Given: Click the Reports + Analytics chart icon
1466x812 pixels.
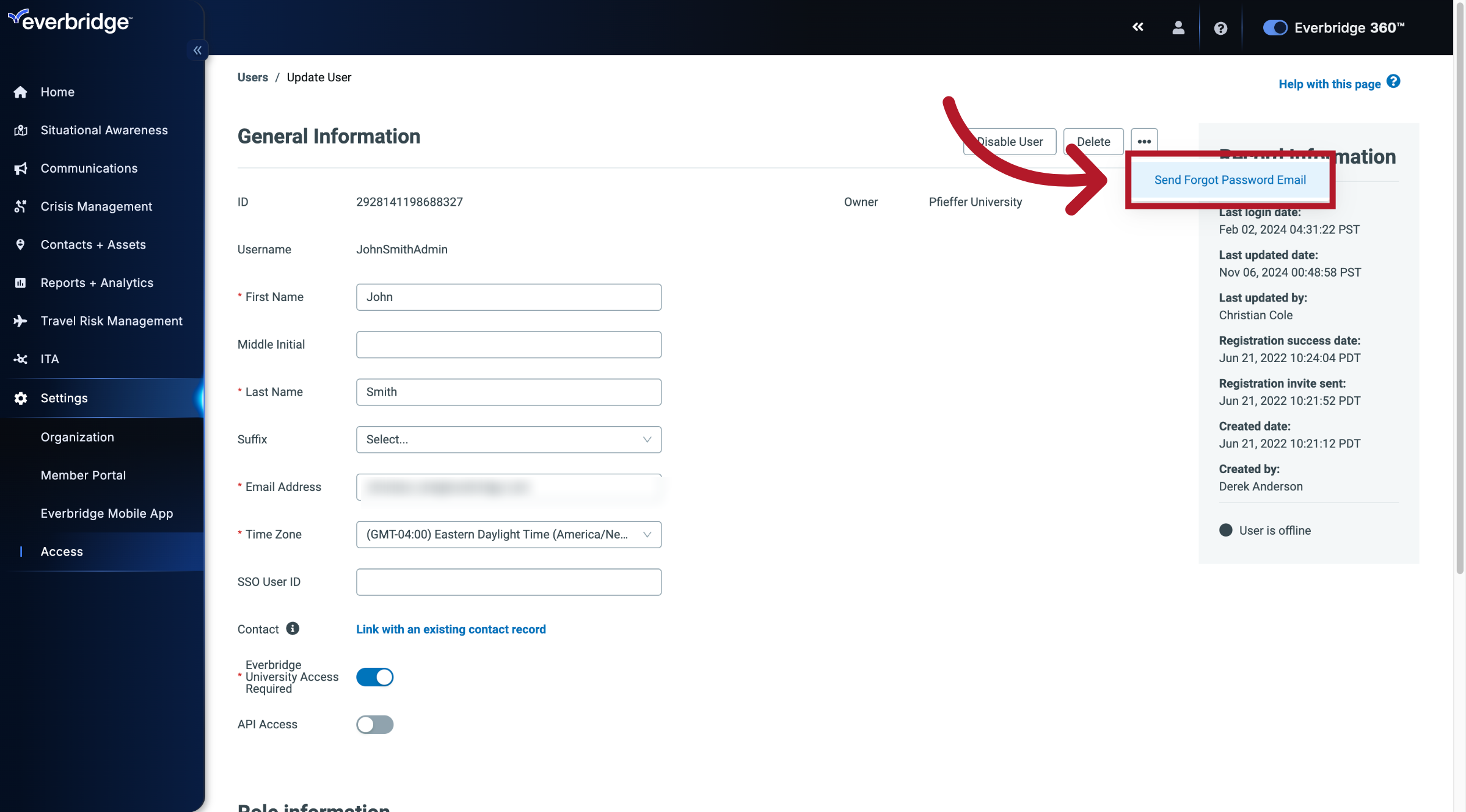Looking at the screenshot, I should [x=21, y=283].
